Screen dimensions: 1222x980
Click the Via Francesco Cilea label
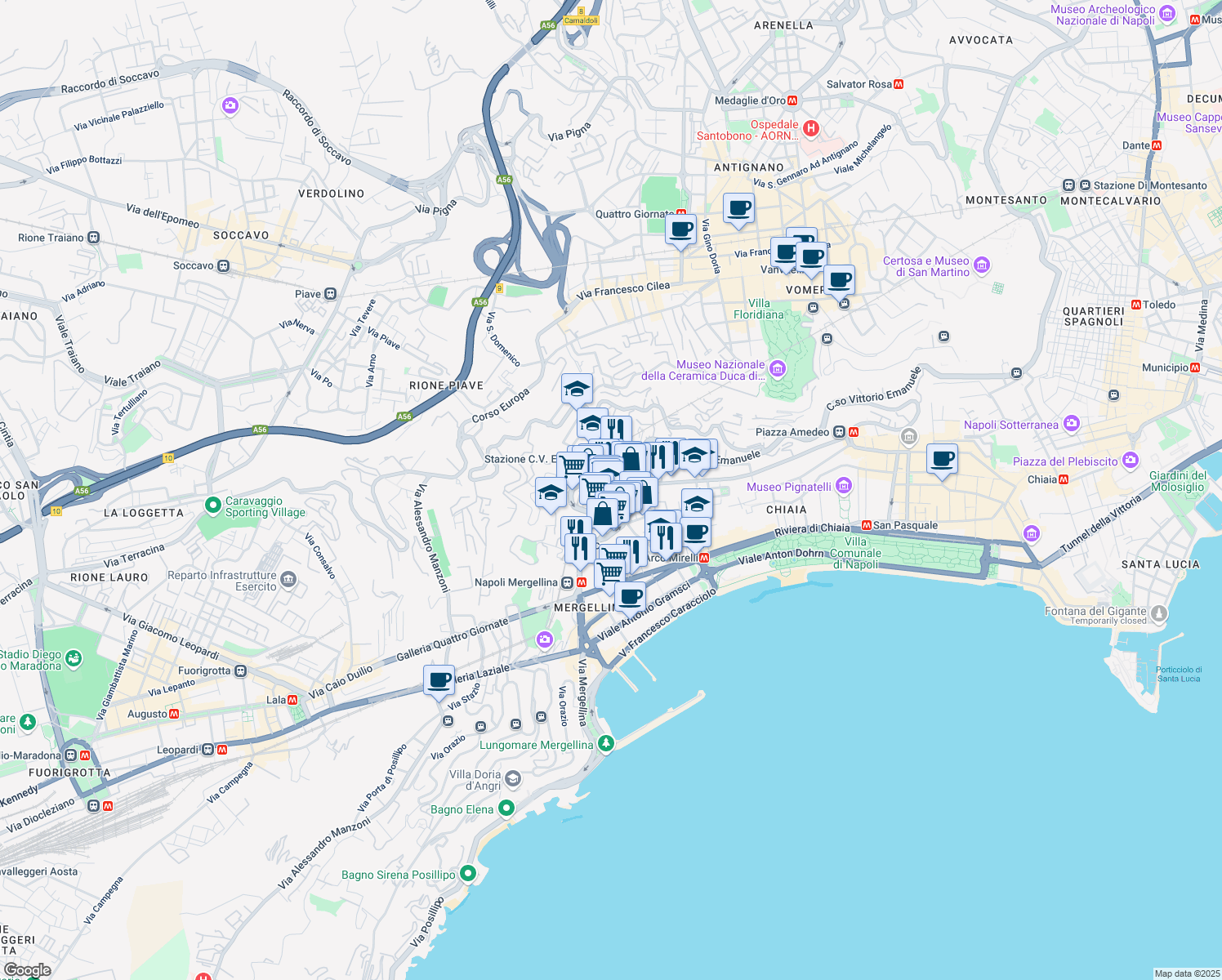coord(623,290)
